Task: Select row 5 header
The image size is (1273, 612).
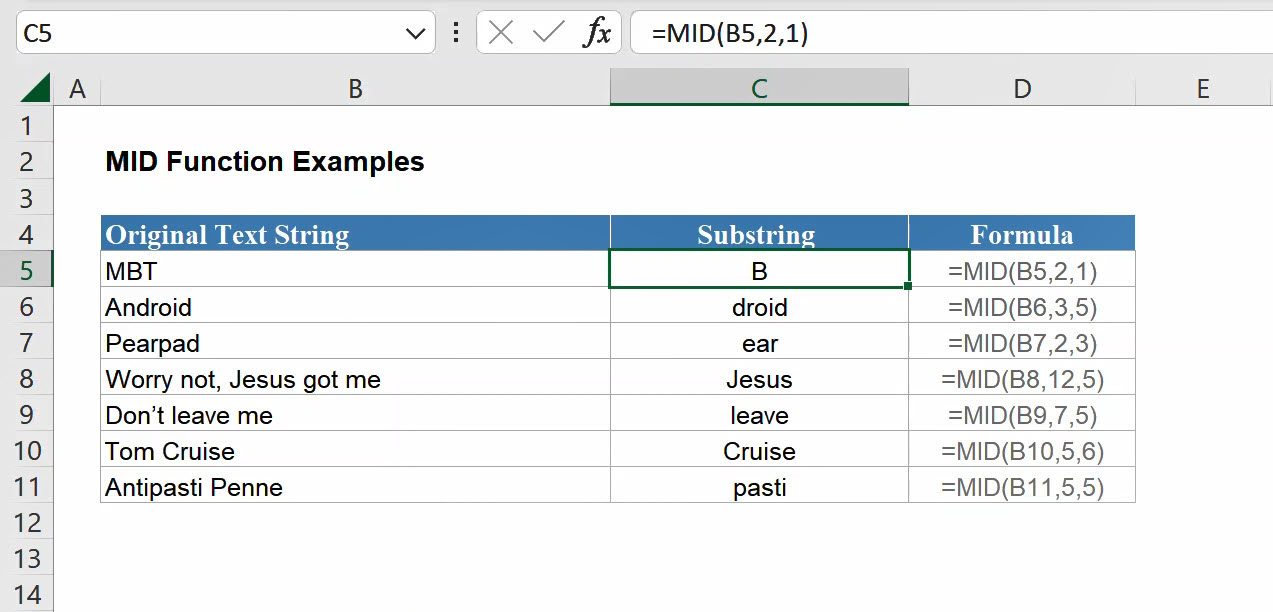Action: [26, 271]
